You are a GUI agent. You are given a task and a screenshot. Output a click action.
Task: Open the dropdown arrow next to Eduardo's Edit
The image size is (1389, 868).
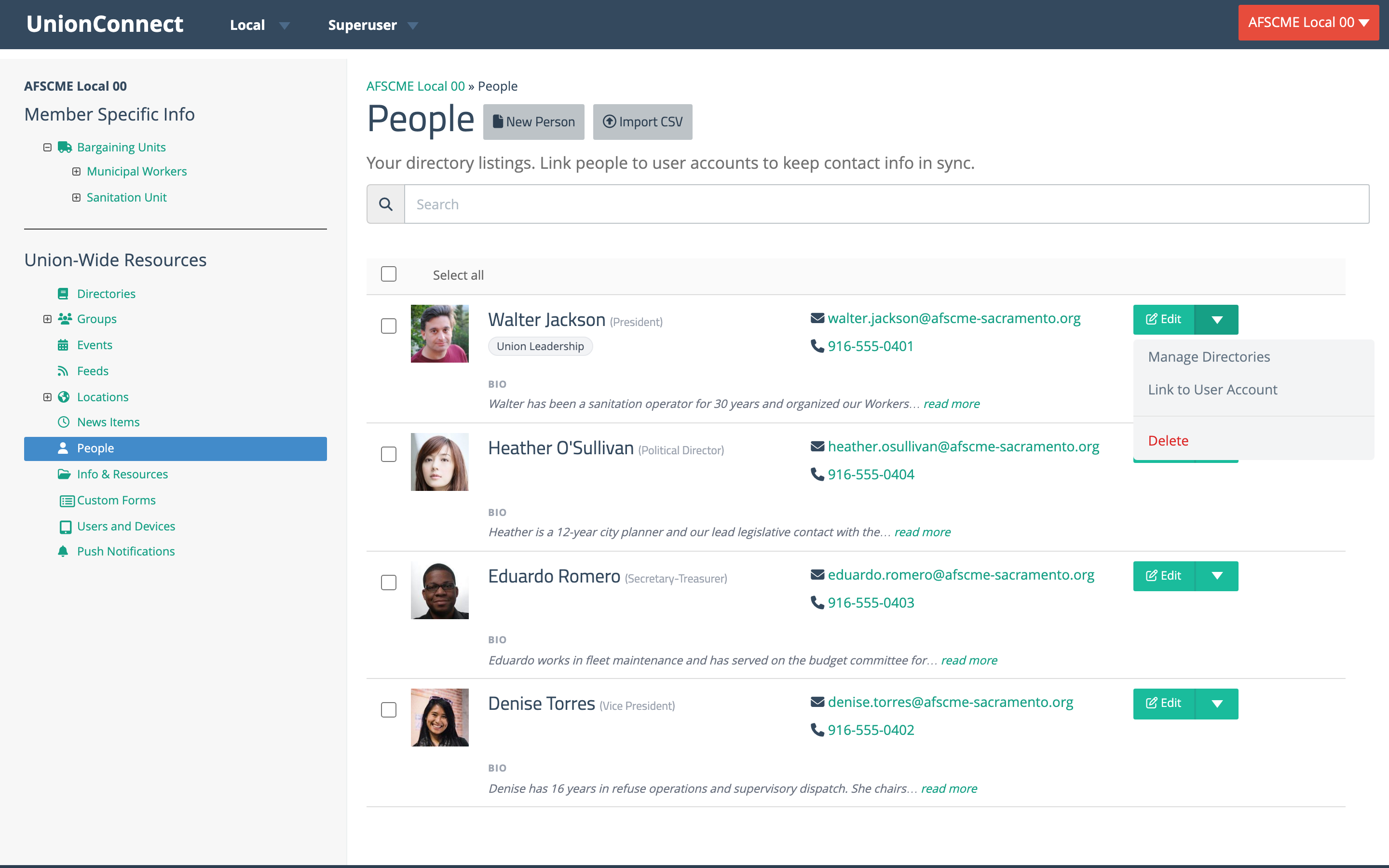(1216, 576)
